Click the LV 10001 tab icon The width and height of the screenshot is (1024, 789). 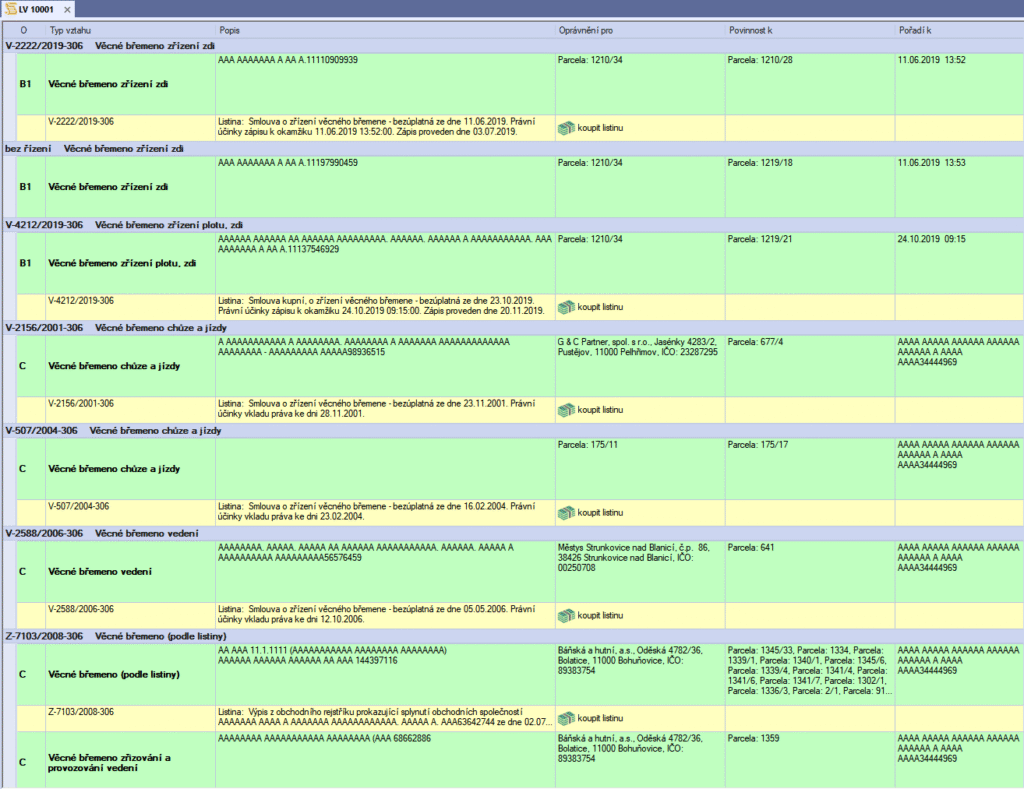coord(11,9)
